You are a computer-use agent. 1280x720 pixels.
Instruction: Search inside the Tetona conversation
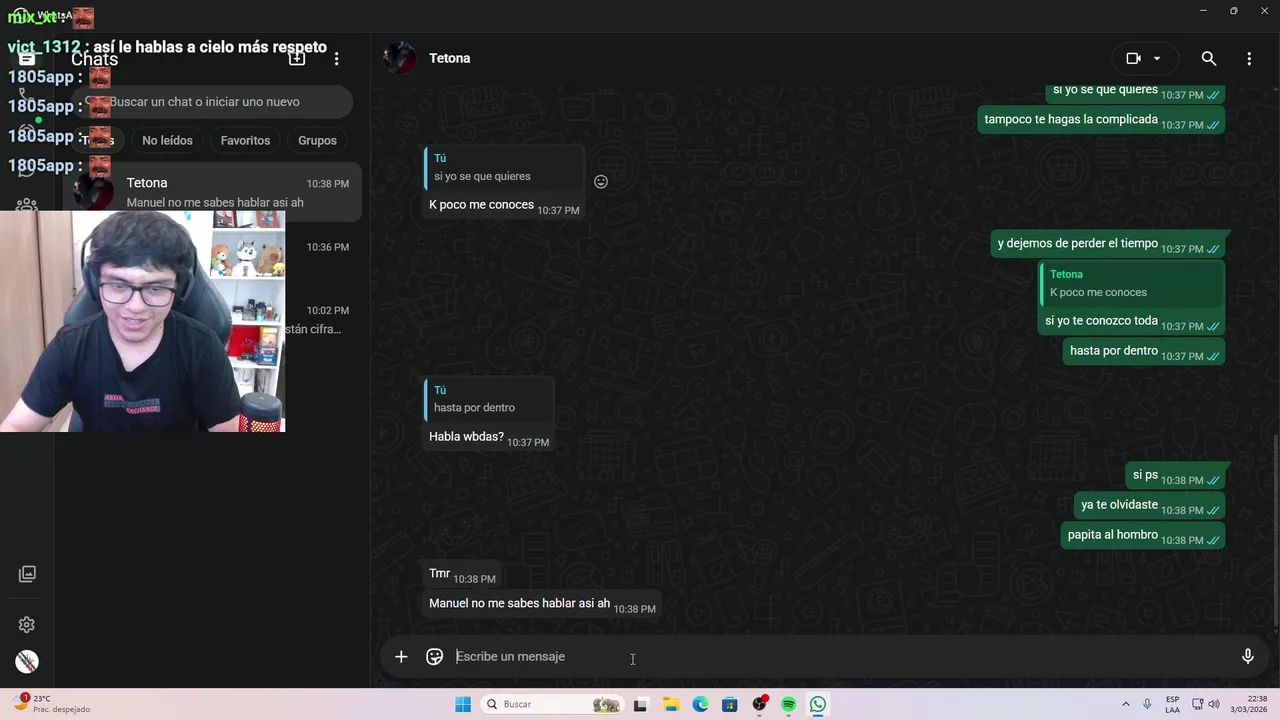1209,59
